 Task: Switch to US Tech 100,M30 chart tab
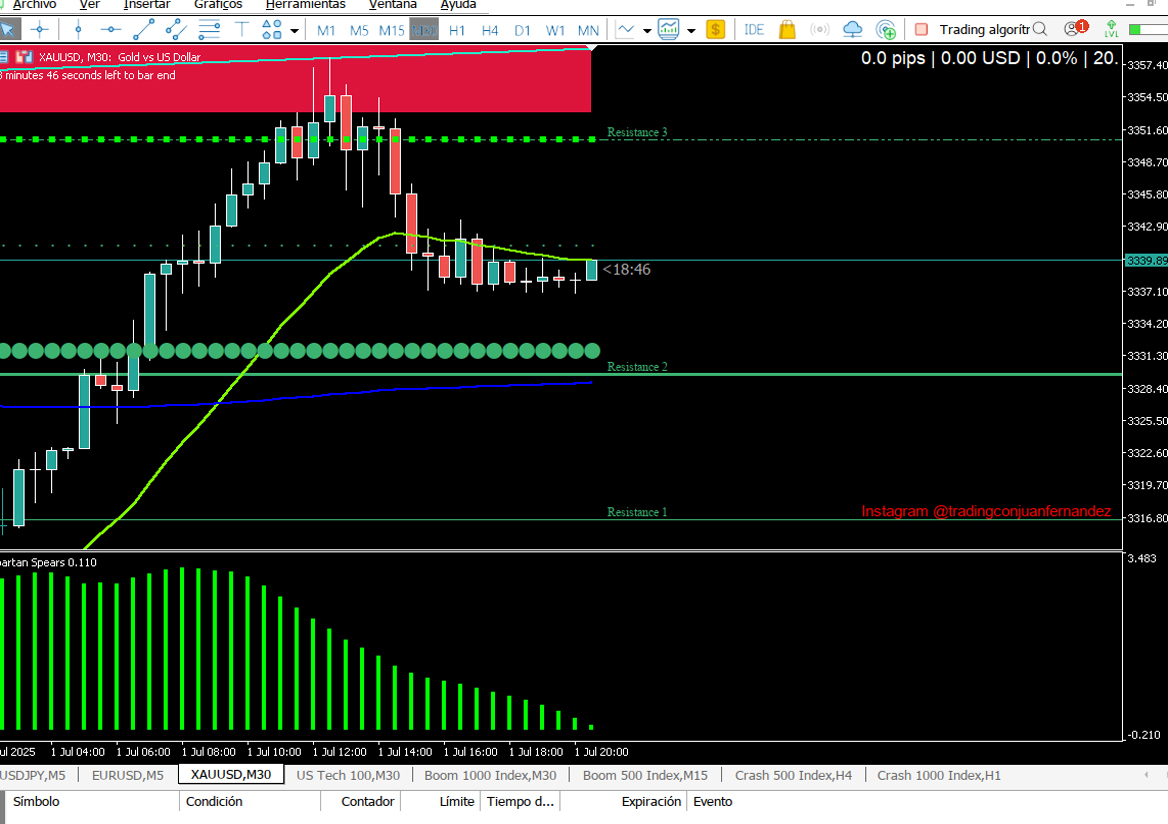(348, 775)
